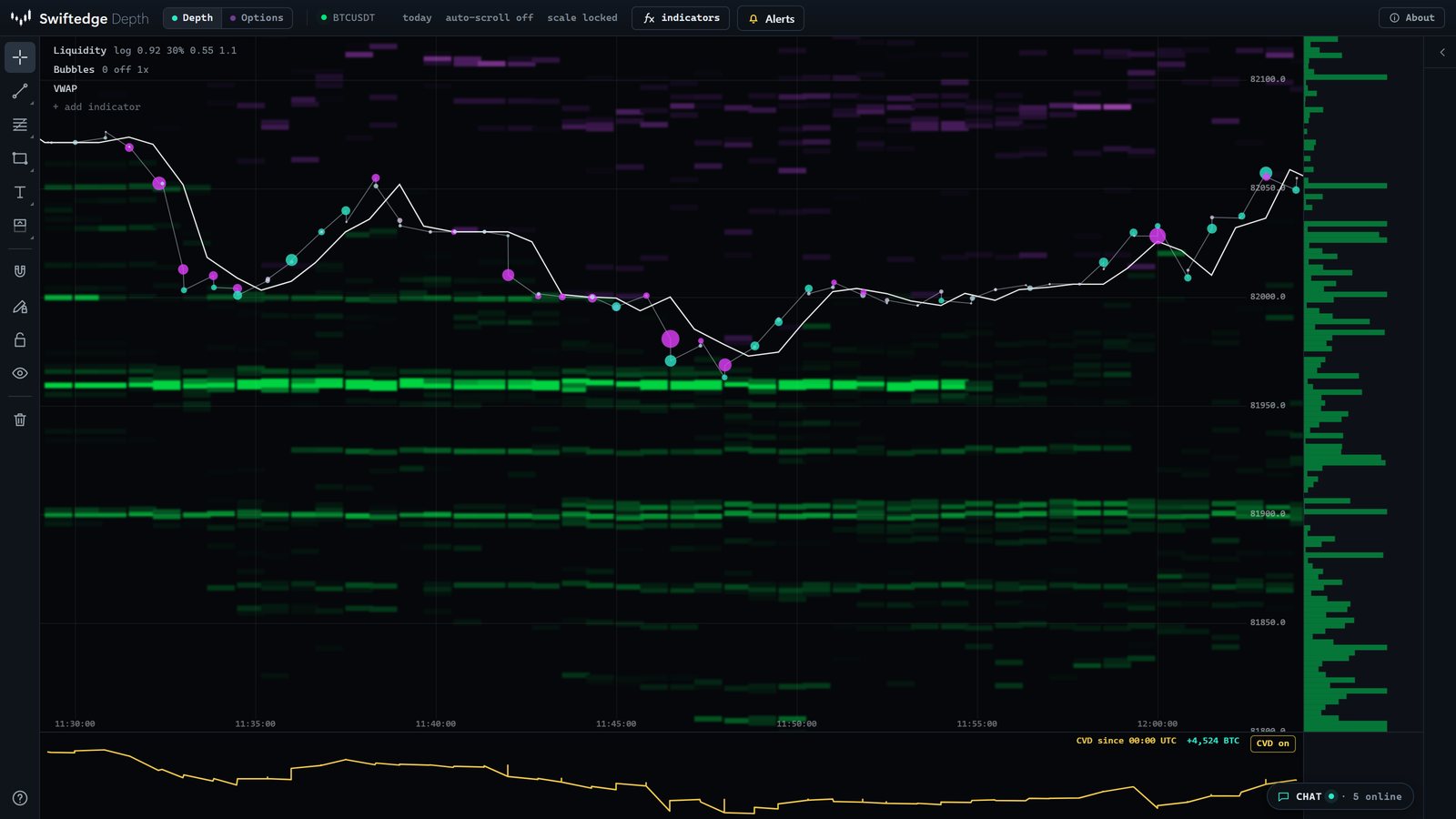1456x819 pixels.
Task: Click '+ add indicator' link
Action: pos(96,107)
